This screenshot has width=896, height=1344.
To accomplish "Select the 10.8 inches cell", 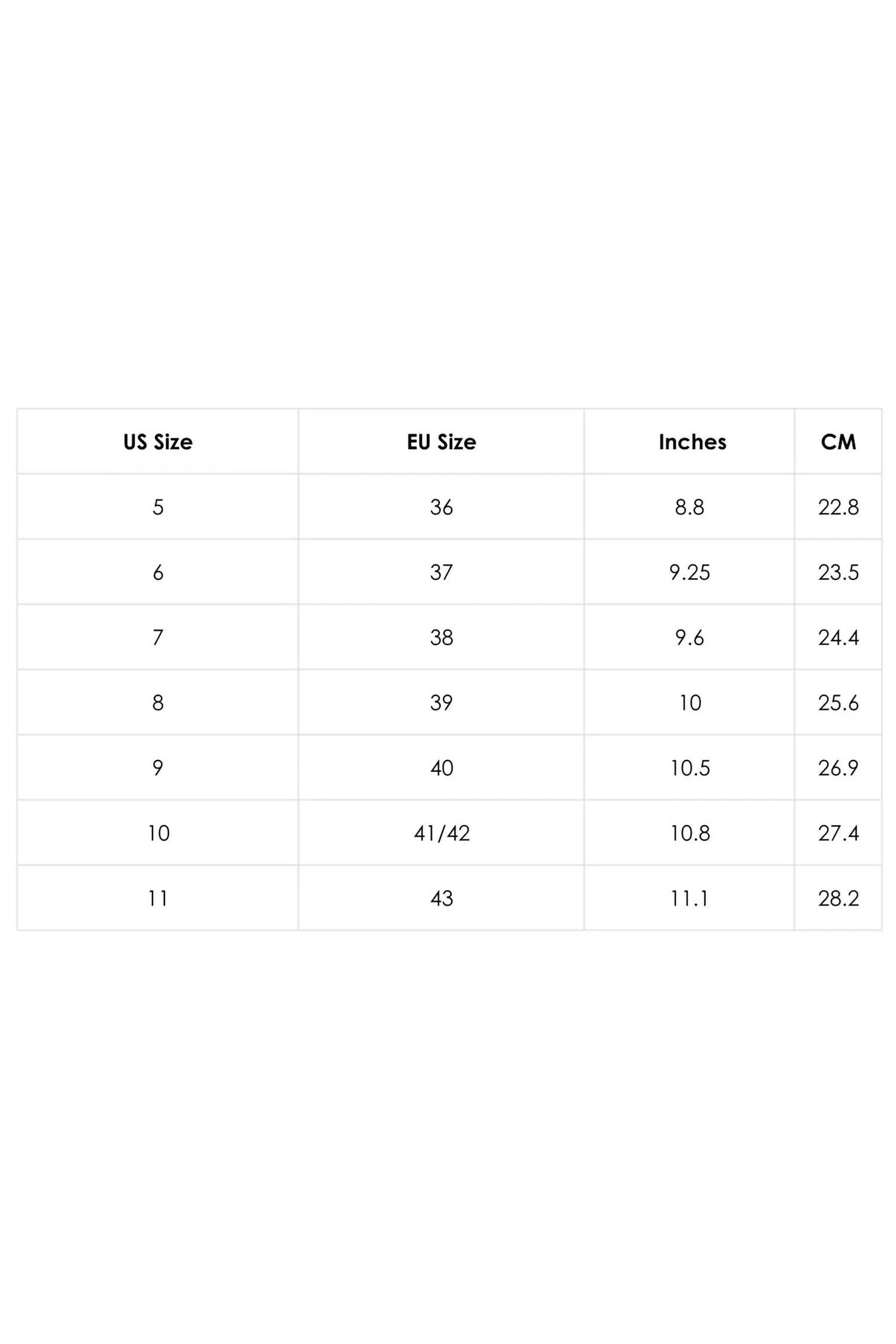I will click(x=690, y=833).
